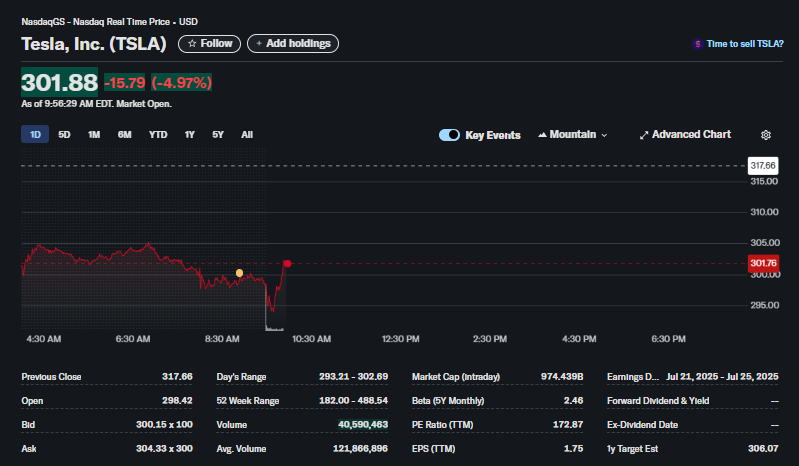Open the Mountain chart type dropdown
799x466 pixels.
pos(573,134)
